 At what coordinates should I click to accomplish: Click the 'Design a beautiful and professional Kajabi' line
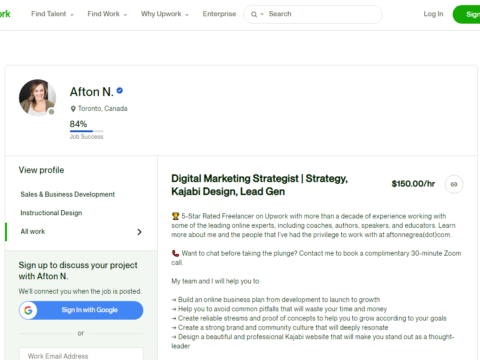pyautogui.click(x=313, y=341)
